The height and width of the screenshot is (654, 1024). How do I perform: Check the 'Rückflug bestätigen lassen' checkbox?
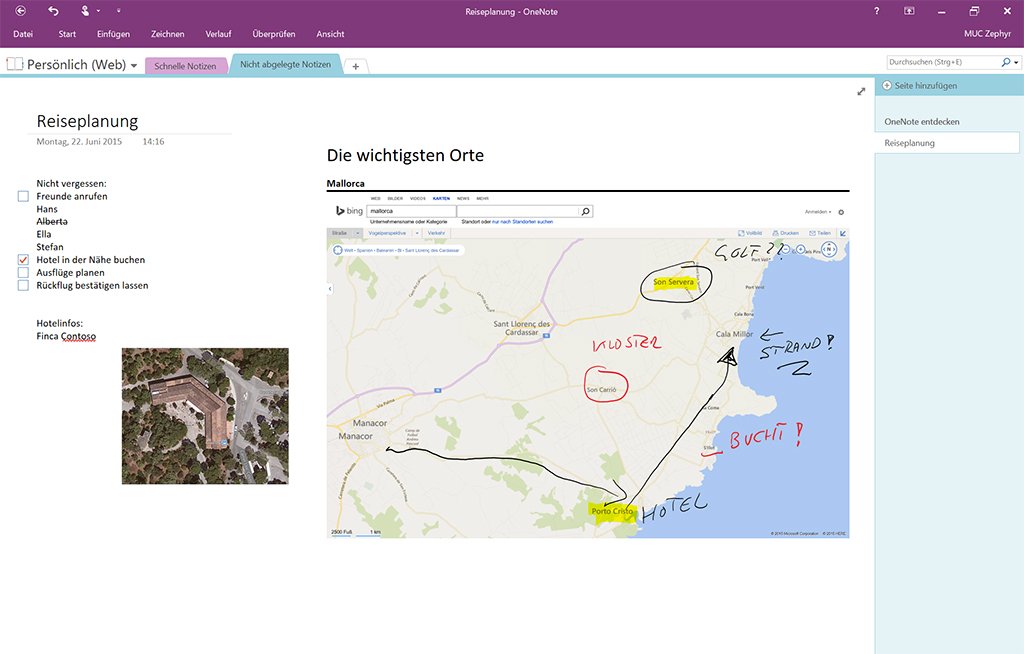point(23,286)
